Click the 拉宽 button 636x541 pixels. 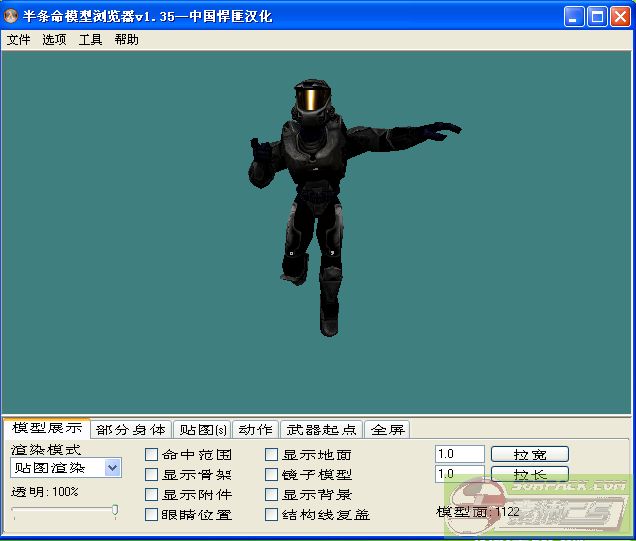click(529, 455)
